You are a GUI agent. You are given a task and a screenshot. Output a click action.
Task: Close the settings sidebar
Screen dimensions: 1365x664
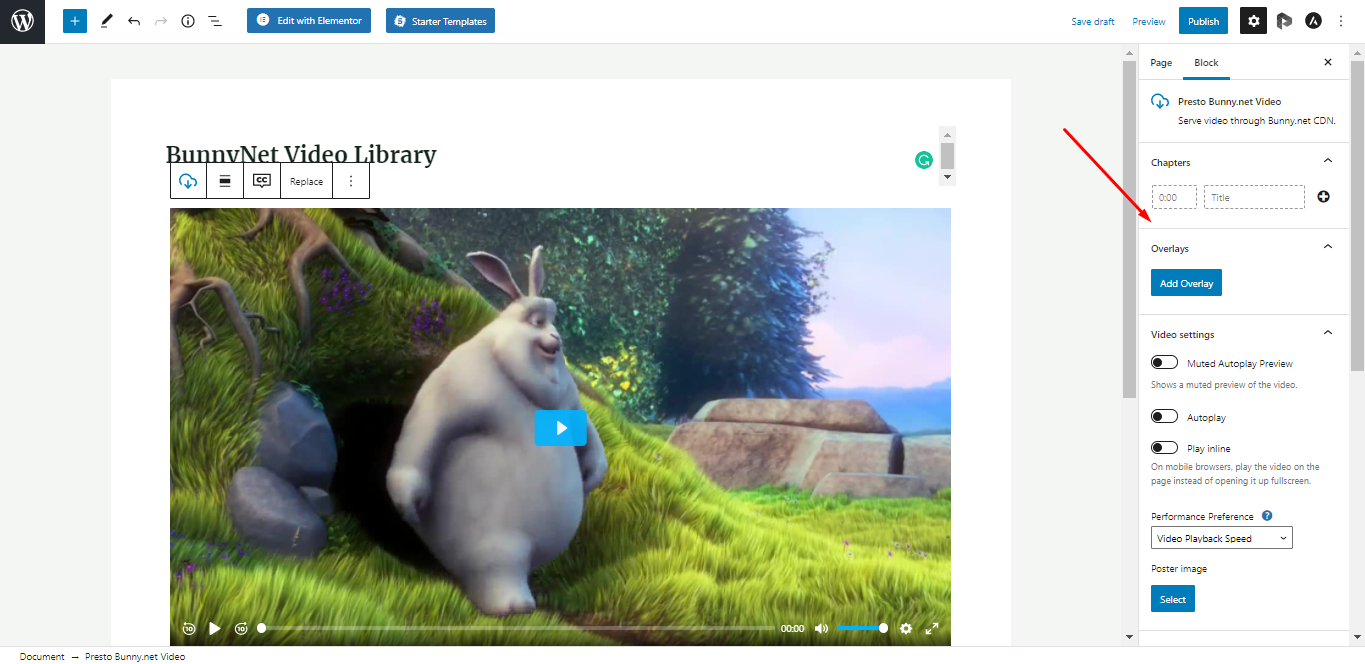(1328, 62)
